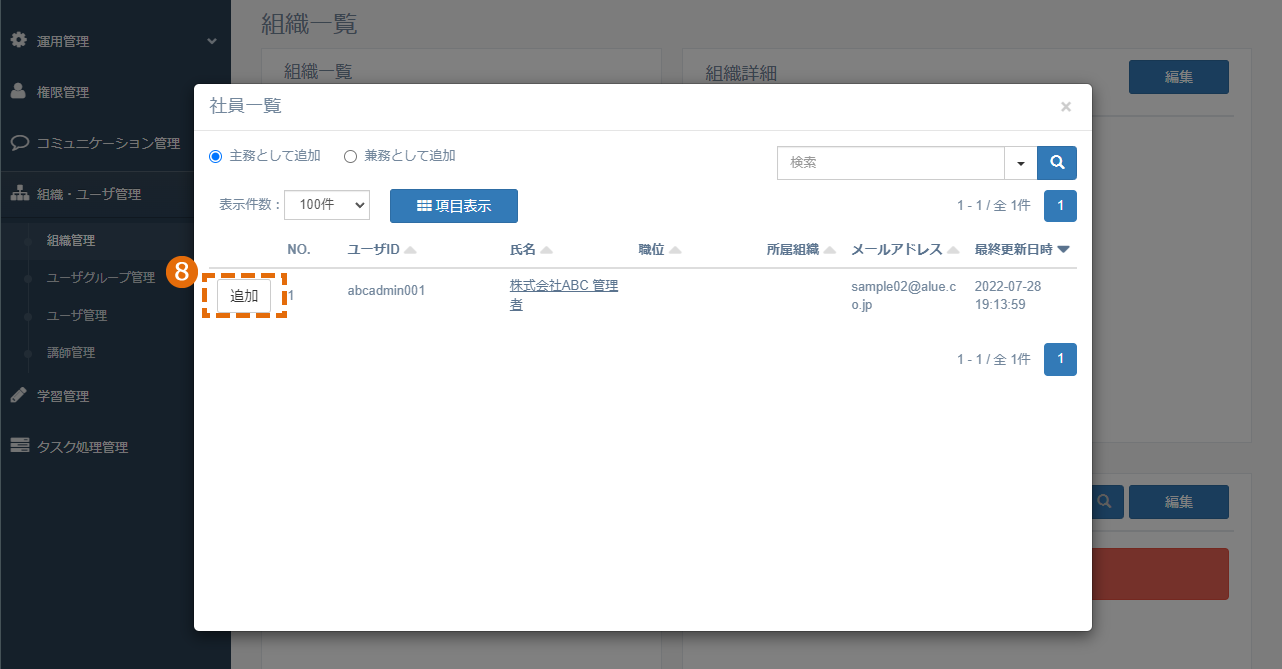1282x669 pixels.
Task: Click the 2022-07-28 19:13:59 timestamp cell
Action: pyautogui.click(x=1008, y=295)
